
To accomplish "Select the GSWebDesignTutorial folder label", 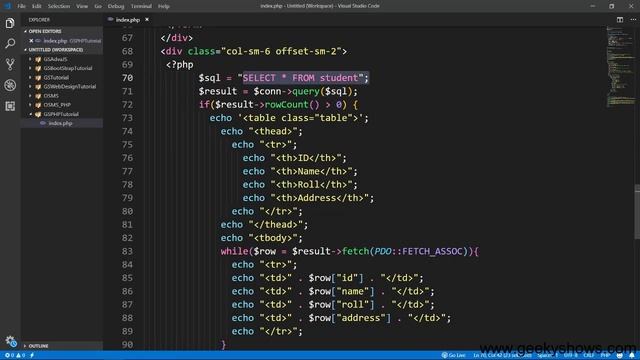I will click(x=70, y=87).
